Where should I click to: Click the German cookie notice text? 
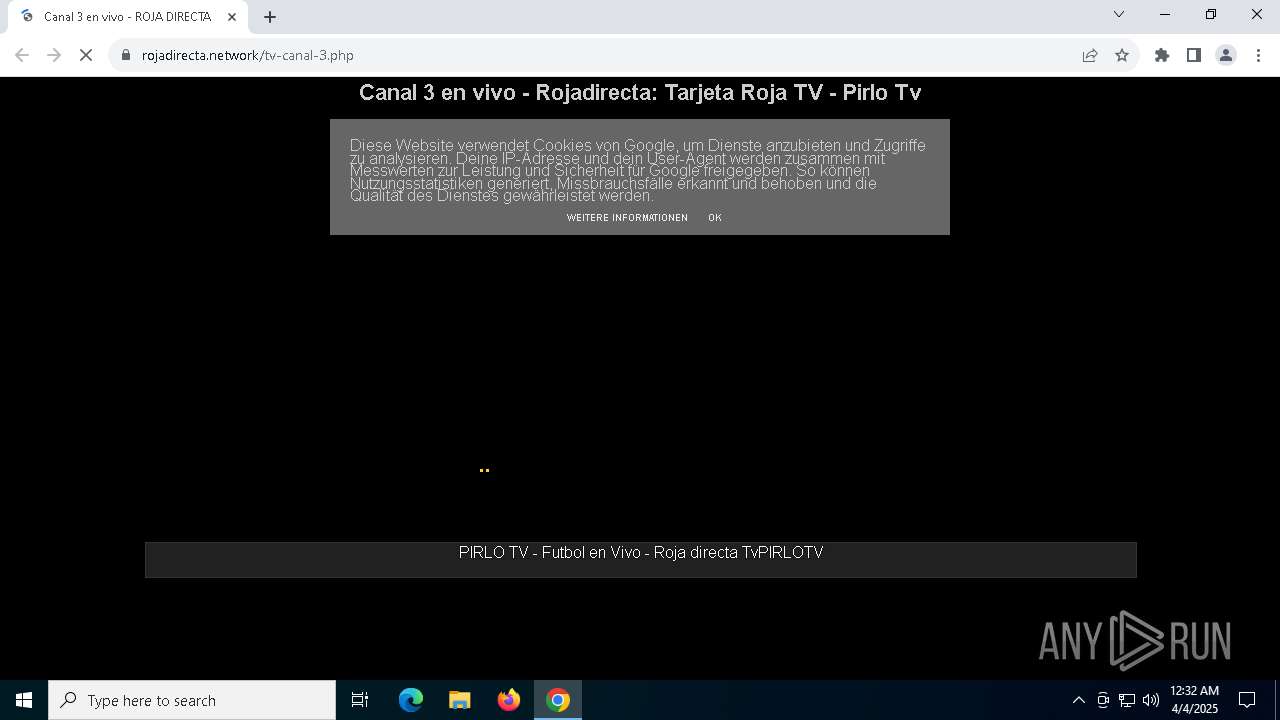(x=638, y=170)
